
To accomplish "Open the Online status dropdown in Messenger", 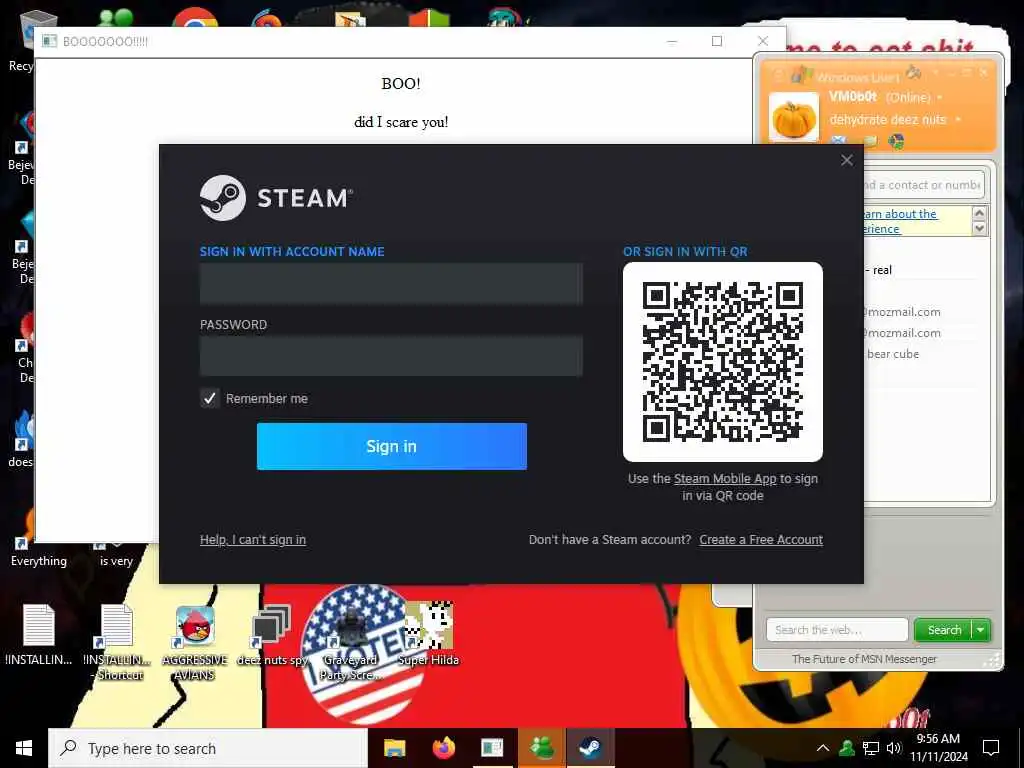I will [x=940, y=98].
